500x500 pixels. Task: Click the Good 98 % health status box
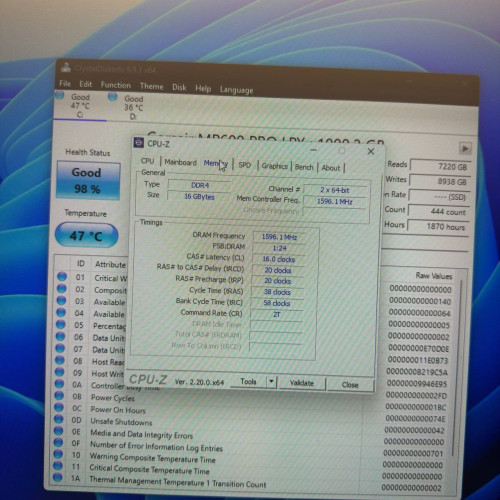(x=88, y=180)
